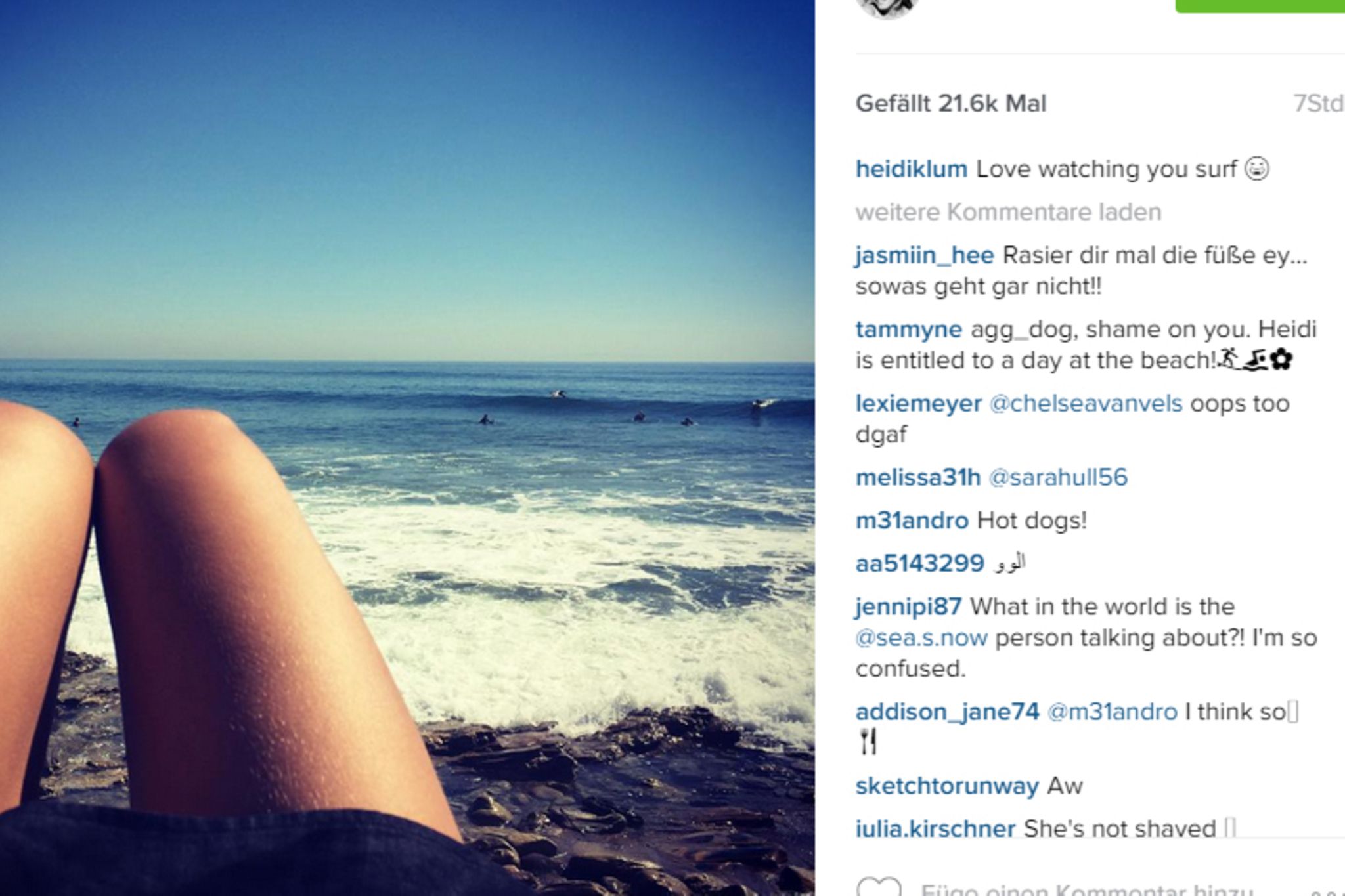Load more comments via 'weitere Kommentare laden'
Viewport: 1345px width, 896px height.
1008,212
